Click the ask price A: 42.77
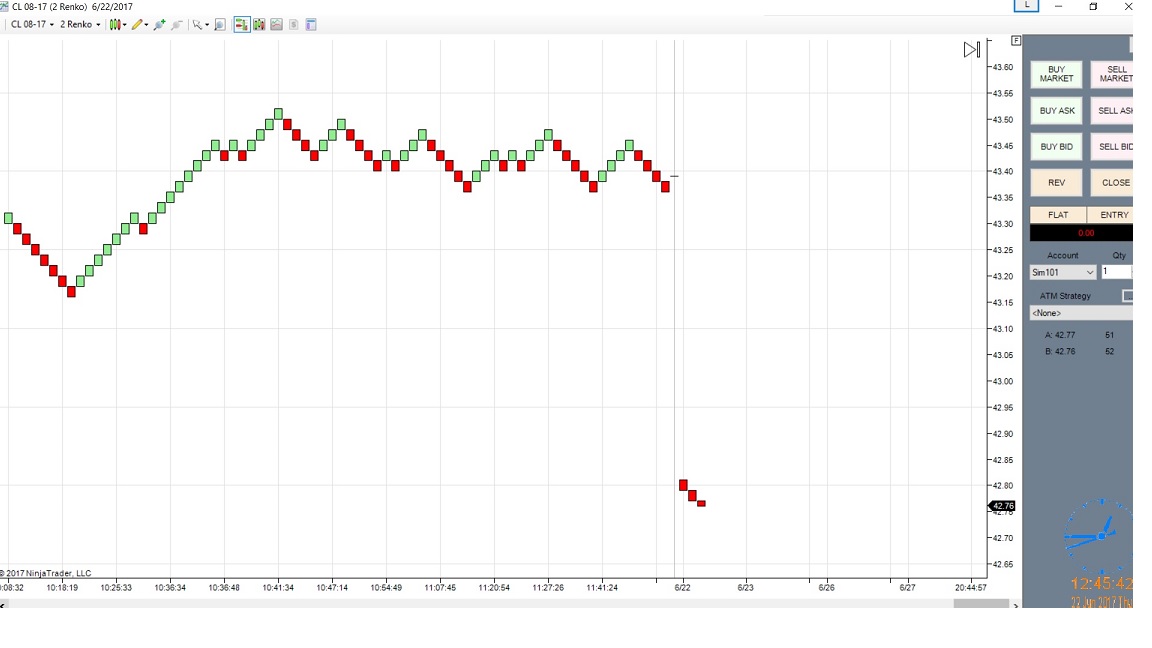 1060,335
